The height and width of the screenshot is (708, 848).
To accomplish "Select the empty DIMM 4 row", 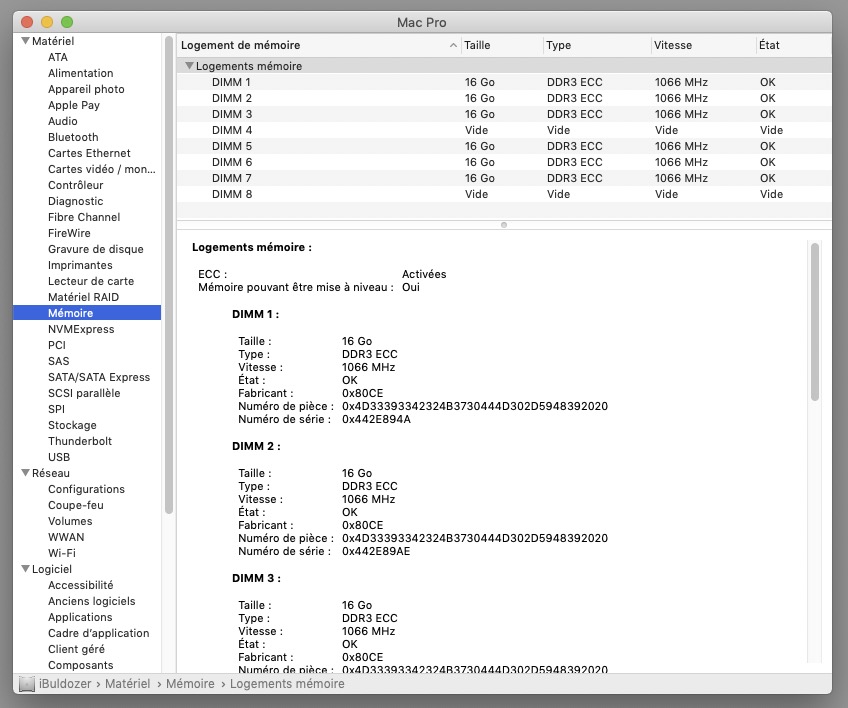I will click(x=504, y=130).
